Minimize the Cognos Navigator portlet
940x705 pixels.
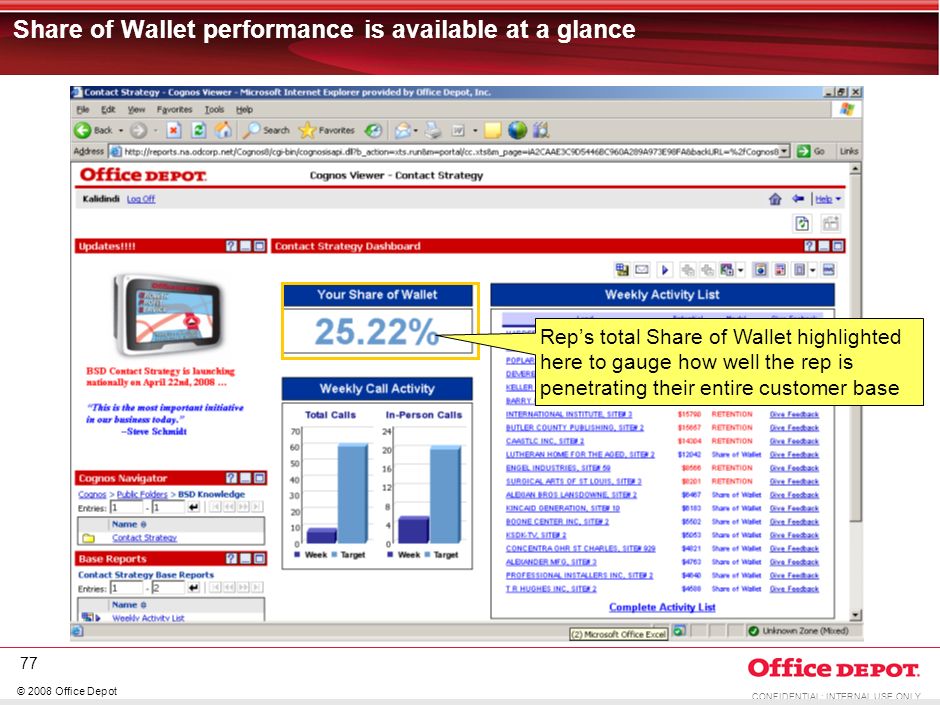tap(246, 478)
